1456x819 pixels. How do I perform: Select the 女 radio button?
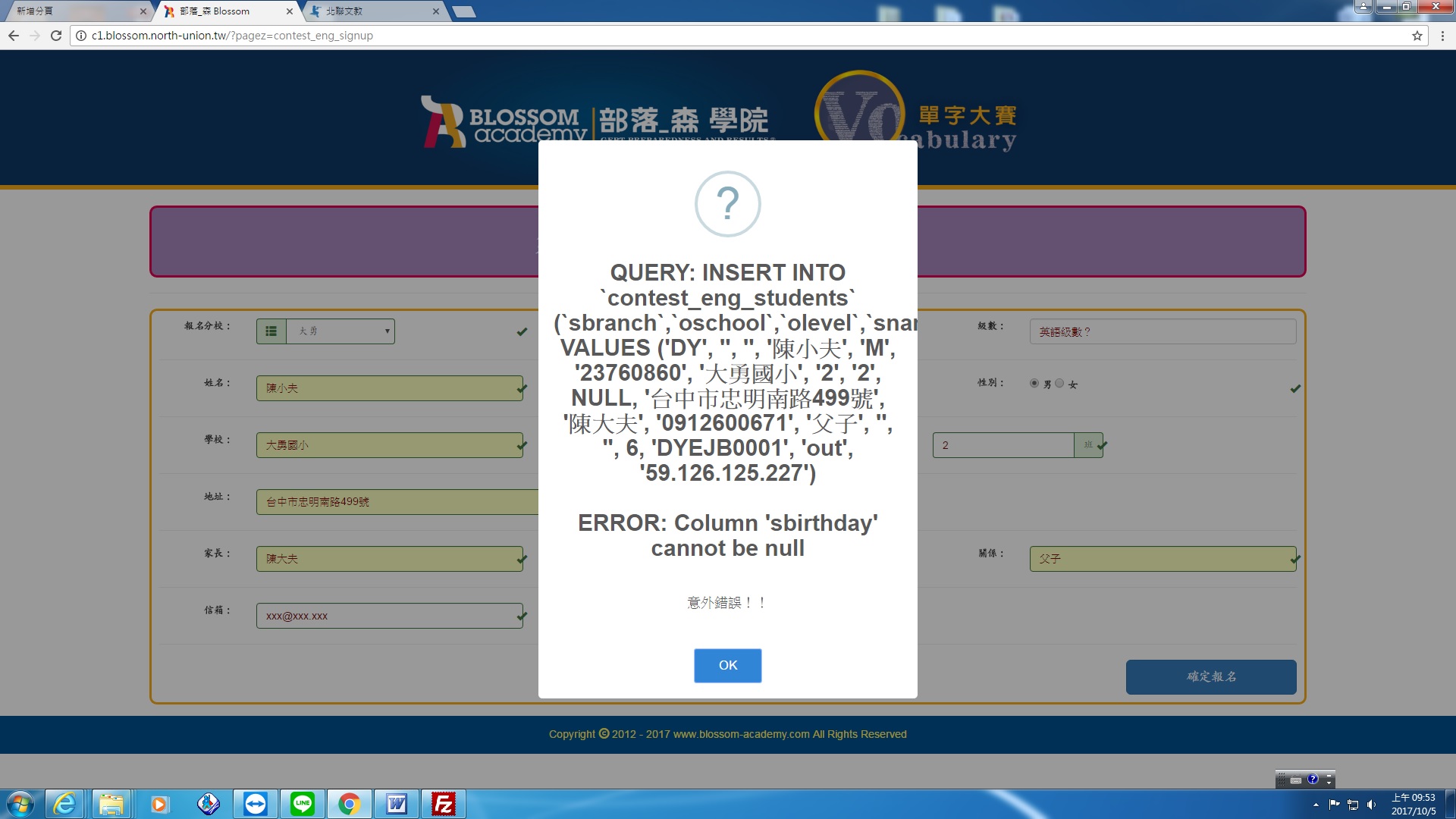(1059, 384)
